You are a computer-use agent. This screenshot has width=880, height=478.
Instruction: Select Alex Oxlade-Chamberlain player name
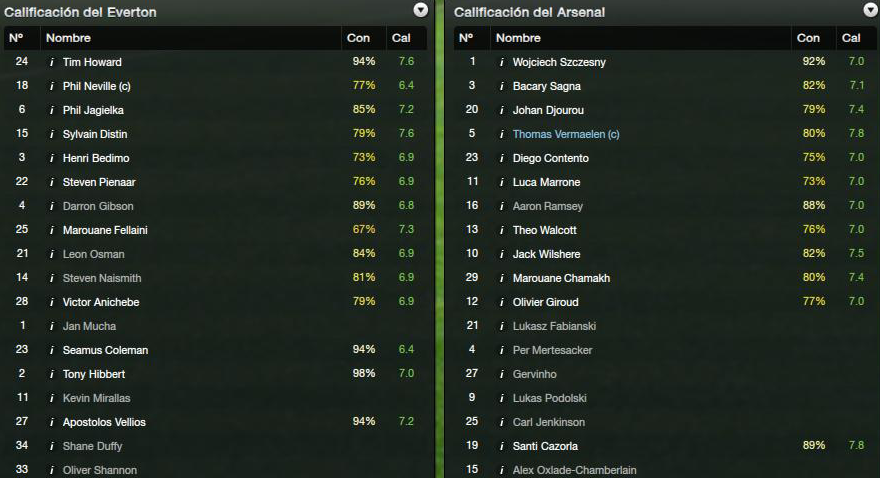[x=574, y=470]
